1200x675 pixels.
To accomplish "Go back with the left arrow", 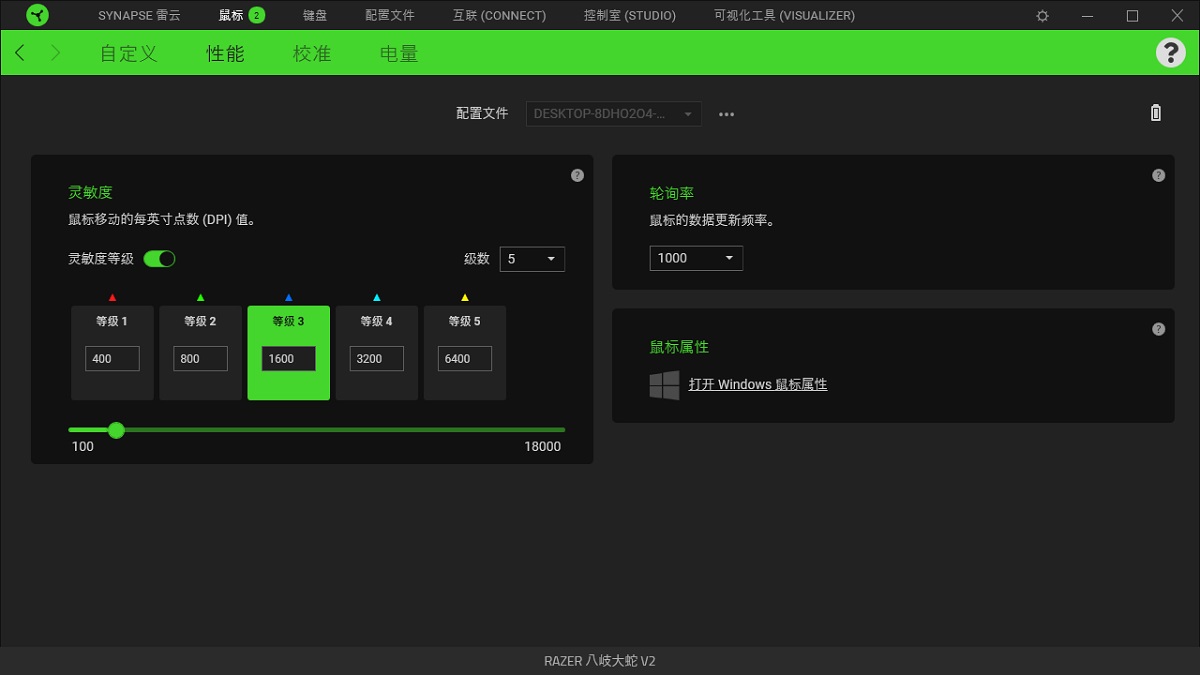I will [20, 53].
